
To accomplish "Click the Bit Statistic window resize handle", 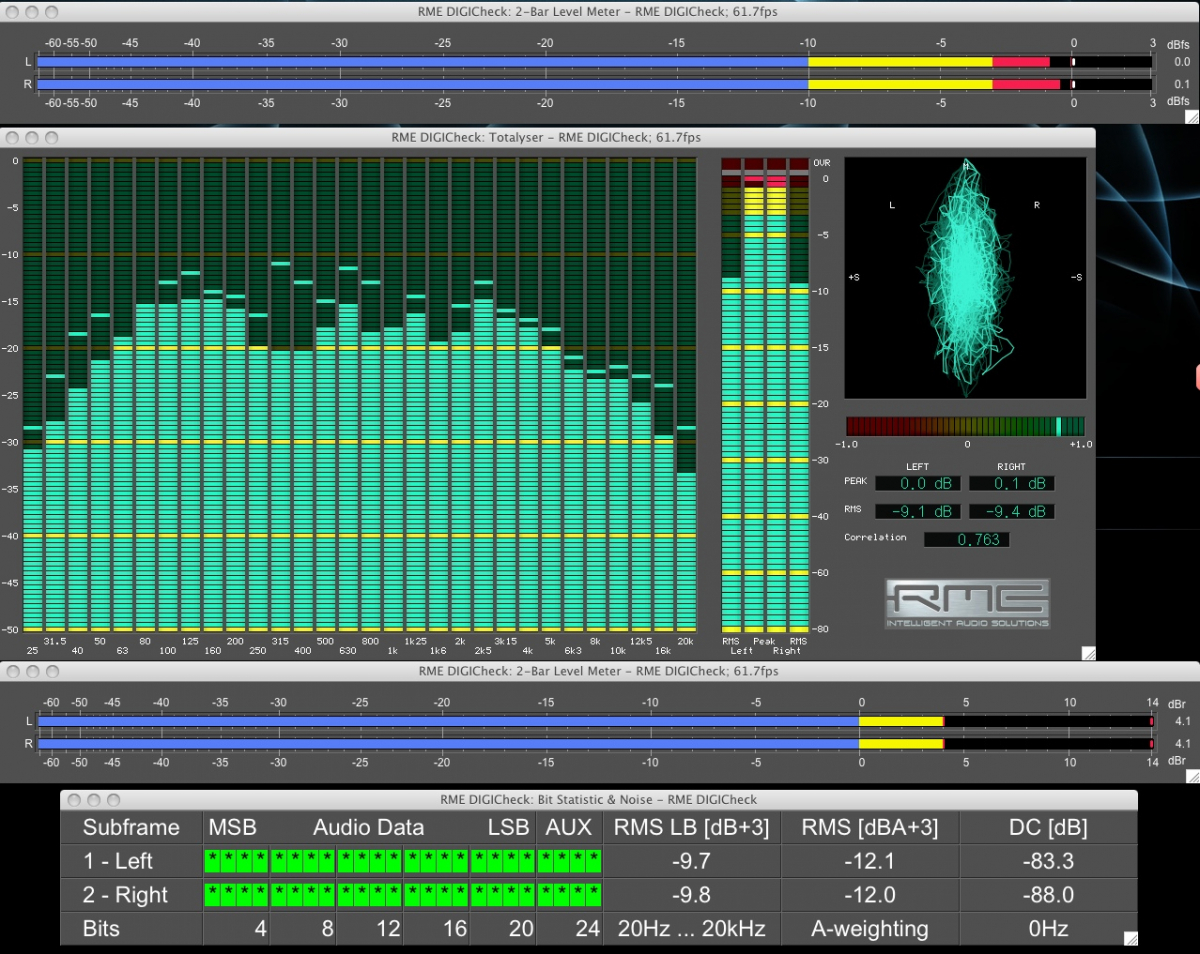I will (x=1130, y=938).
